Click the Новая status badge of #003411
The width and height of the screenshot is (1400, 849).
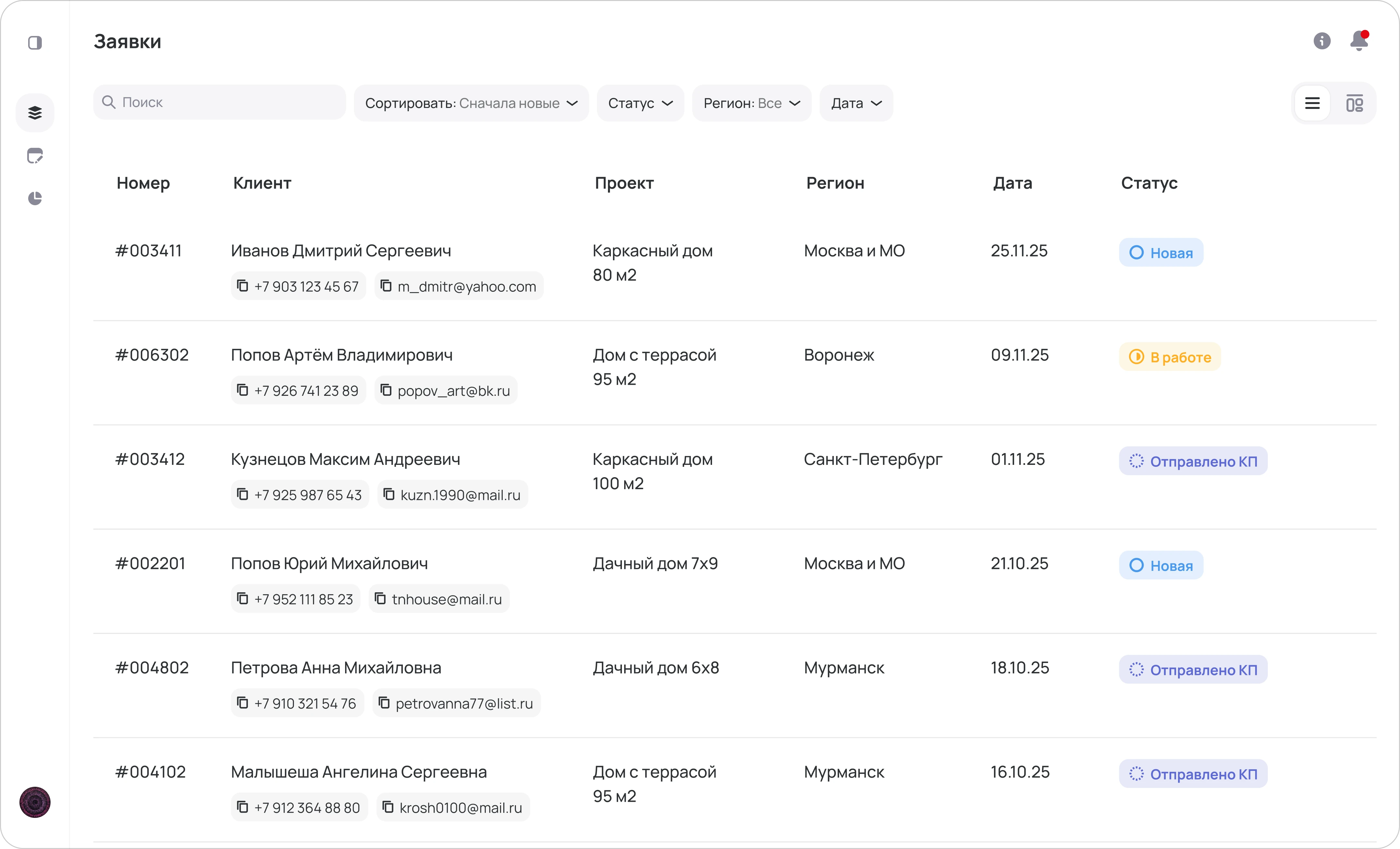tap(1161, 252)
